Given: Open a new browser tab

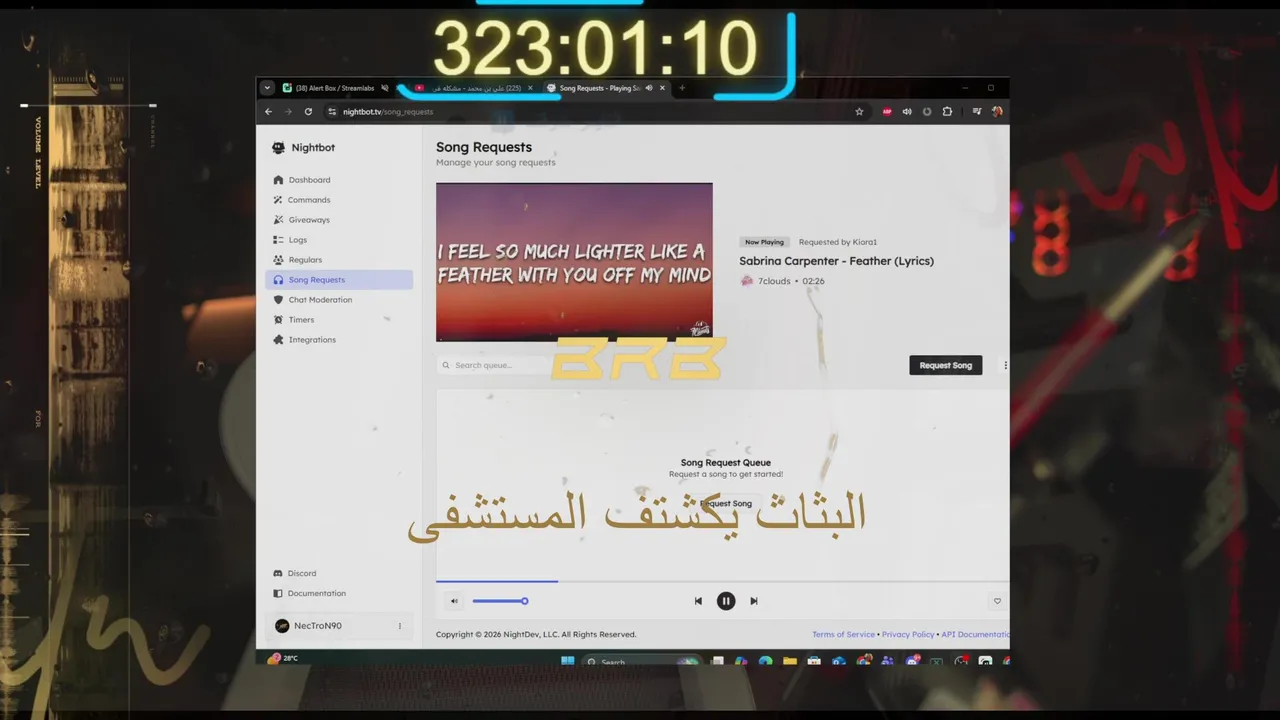Looking at the screenshot, I should click(682, 88).
